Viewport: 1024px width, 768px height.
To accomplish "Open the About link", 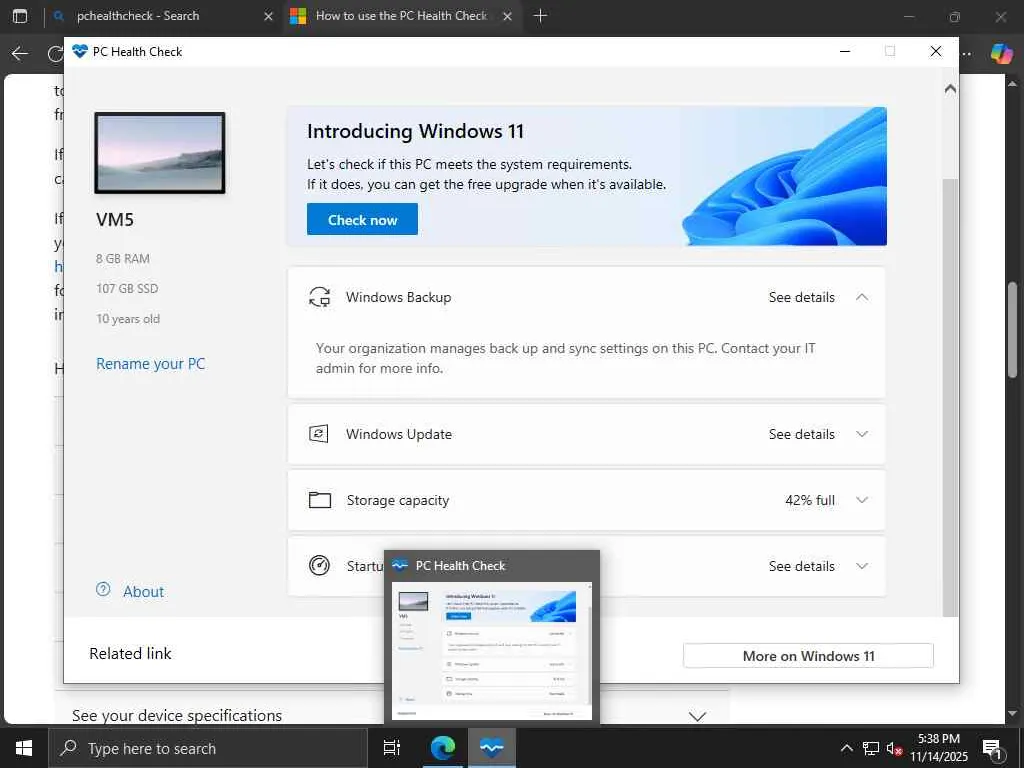I will click(x=144, y=592).
